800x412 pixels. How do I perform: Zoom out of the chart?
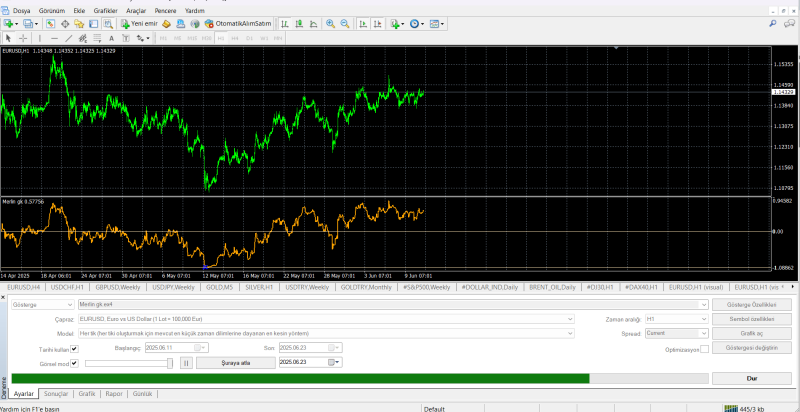coord(344,23)
